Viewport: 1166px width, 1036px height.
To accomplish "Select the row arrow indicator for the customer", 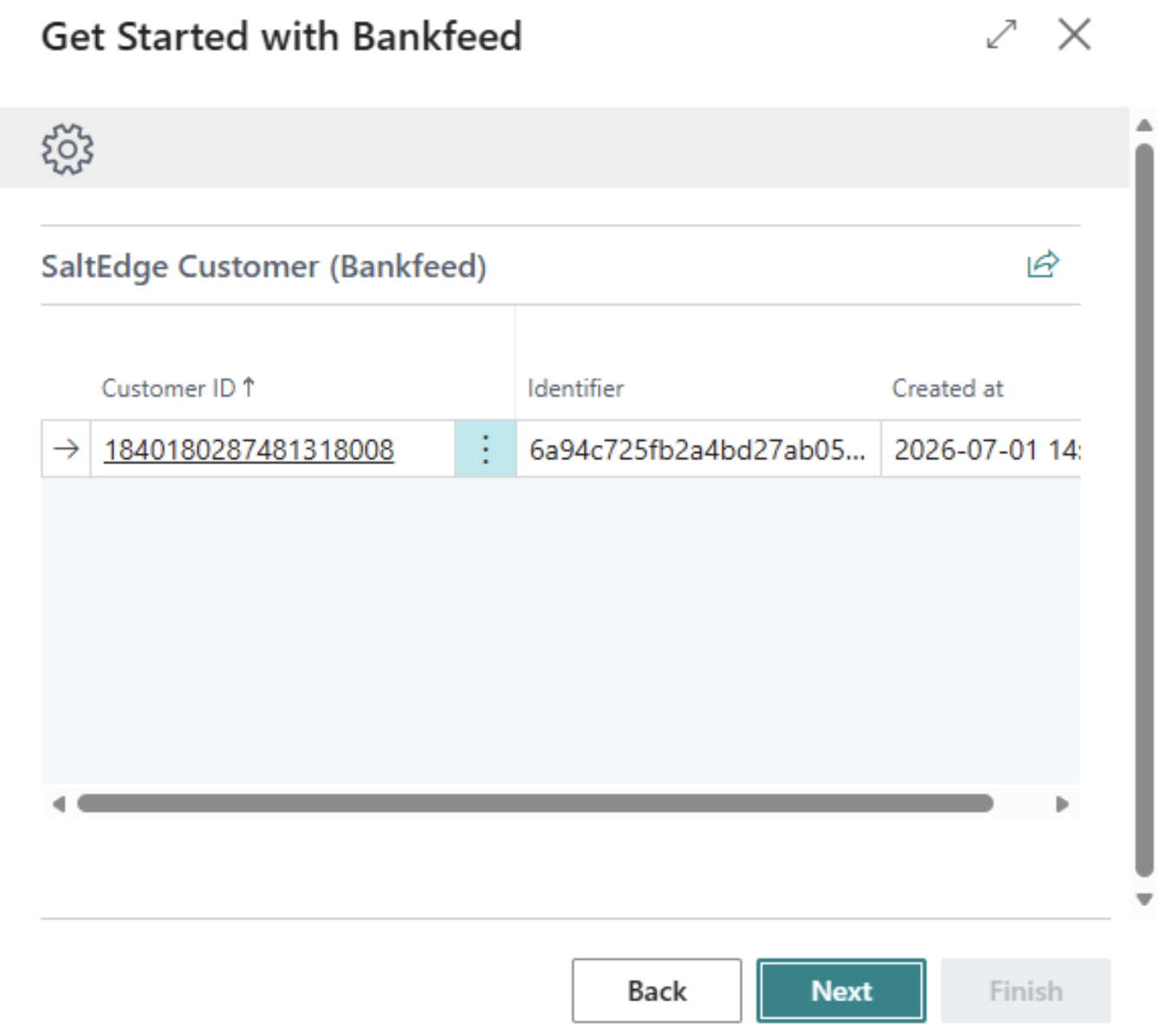I will [x=66, y=449].
